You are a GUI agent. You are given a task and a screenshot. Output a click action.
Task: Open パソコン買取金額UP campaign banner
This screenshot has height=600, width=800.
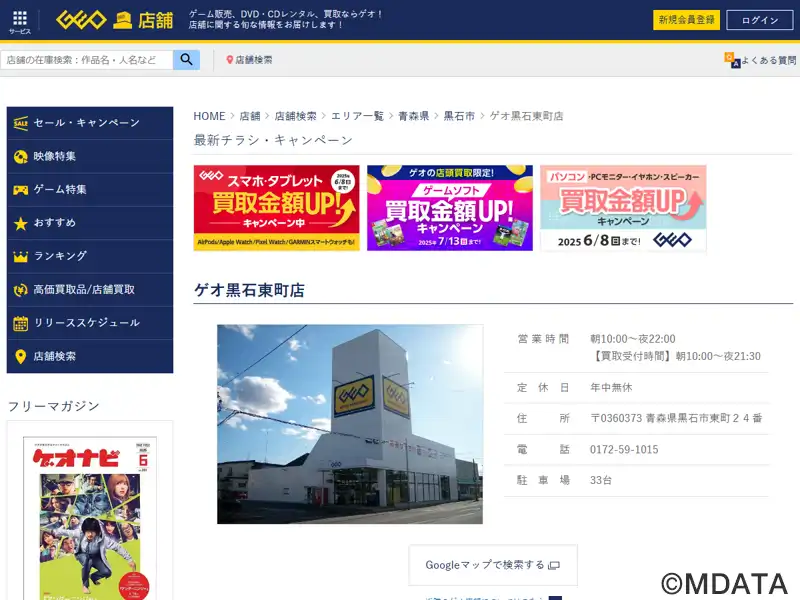pos(623,208)
